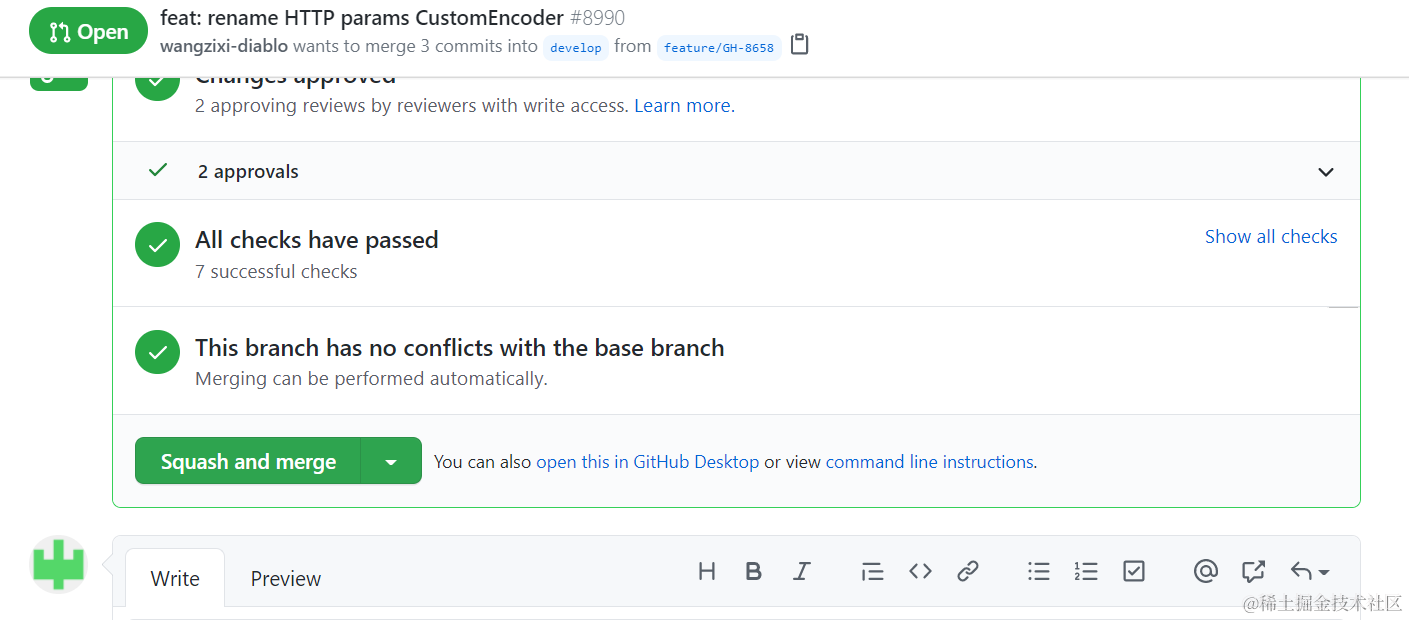Click pull request number #8990
Screen dimensions: 1409x620
[x=598, y=18]
